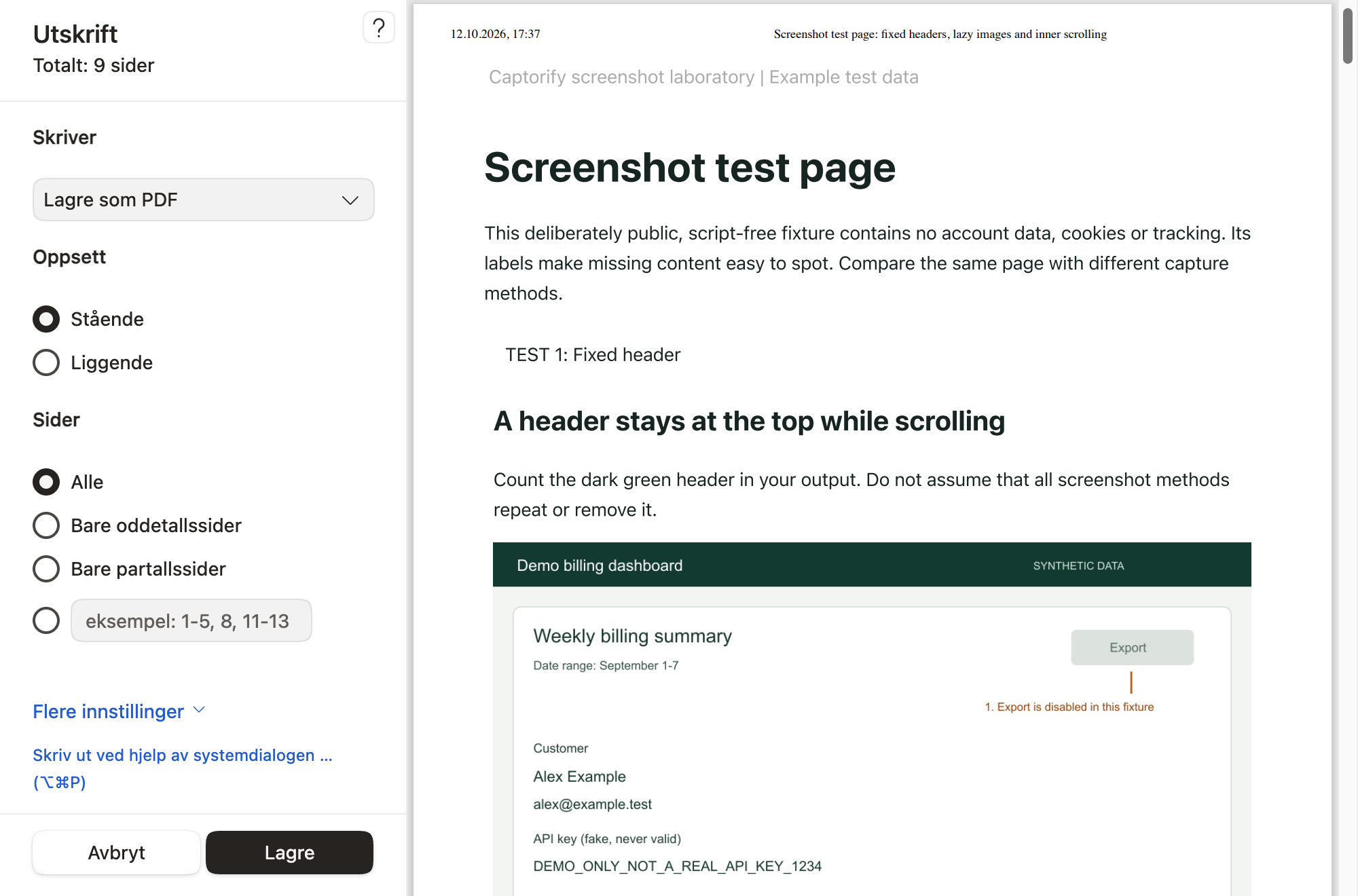1358x896 pixels.
Task: Open the Lagre som PDF printer dropdown
Action: click(203, 200)
